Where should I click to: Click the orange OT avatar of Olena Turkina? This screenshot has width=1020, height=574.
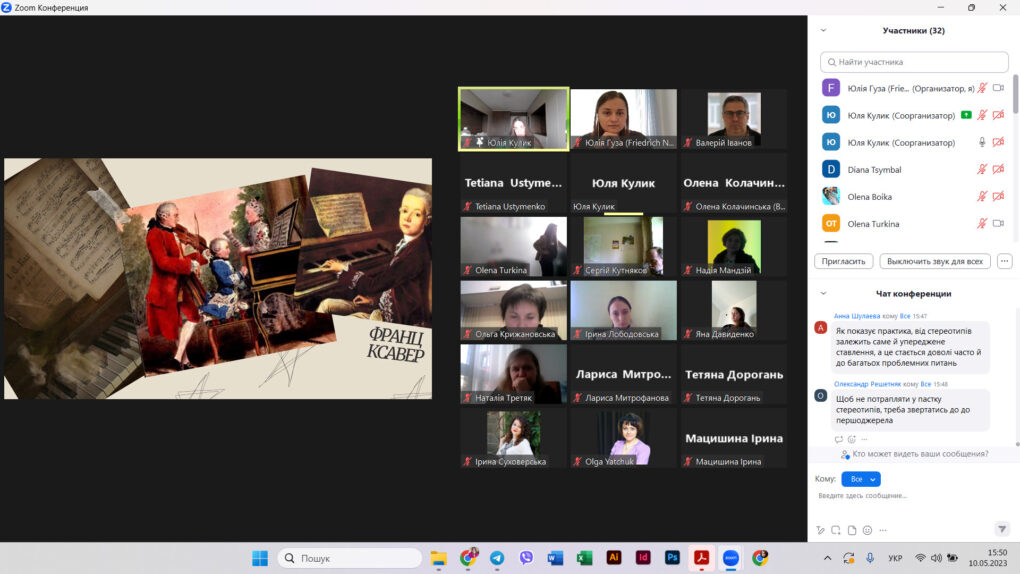click(831, 223)
